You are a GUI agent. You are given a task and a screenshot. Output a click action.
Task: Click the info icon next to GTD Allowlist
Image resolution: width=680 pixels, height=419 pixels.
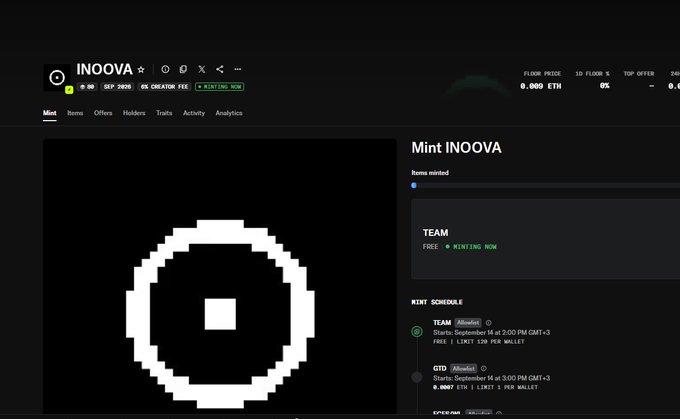(484, 368)
